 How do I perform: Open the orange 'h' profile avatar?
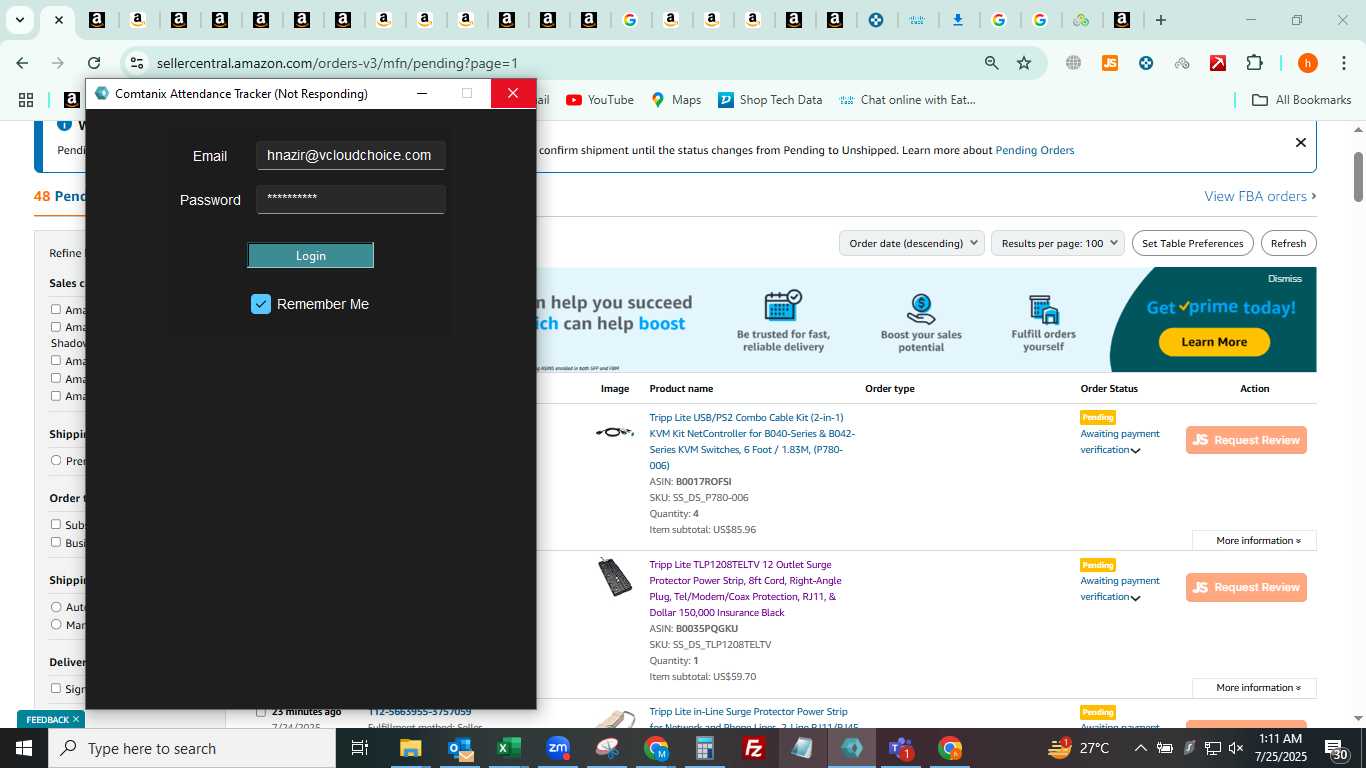pyautogui.click(x=1307, y=63)
